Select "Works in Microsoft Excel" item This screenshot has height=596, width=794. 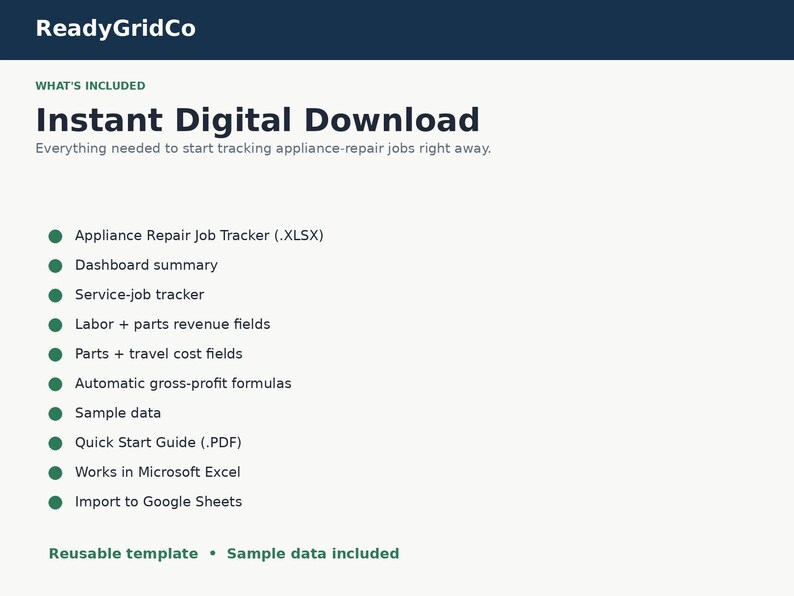click(x=157, y=472)
